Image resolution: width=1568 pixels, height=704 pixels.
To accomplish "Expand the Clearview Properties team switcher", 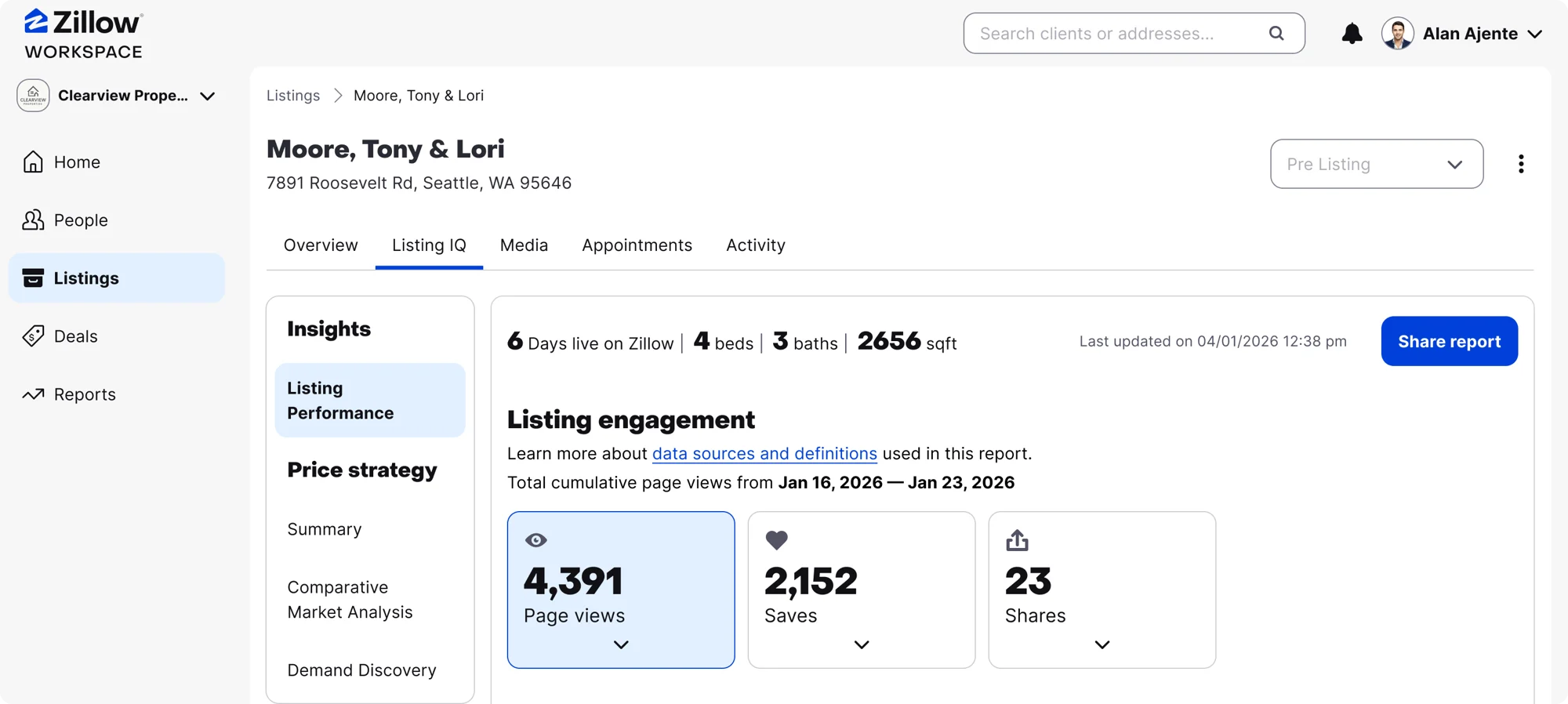I will tap(207, 96).
